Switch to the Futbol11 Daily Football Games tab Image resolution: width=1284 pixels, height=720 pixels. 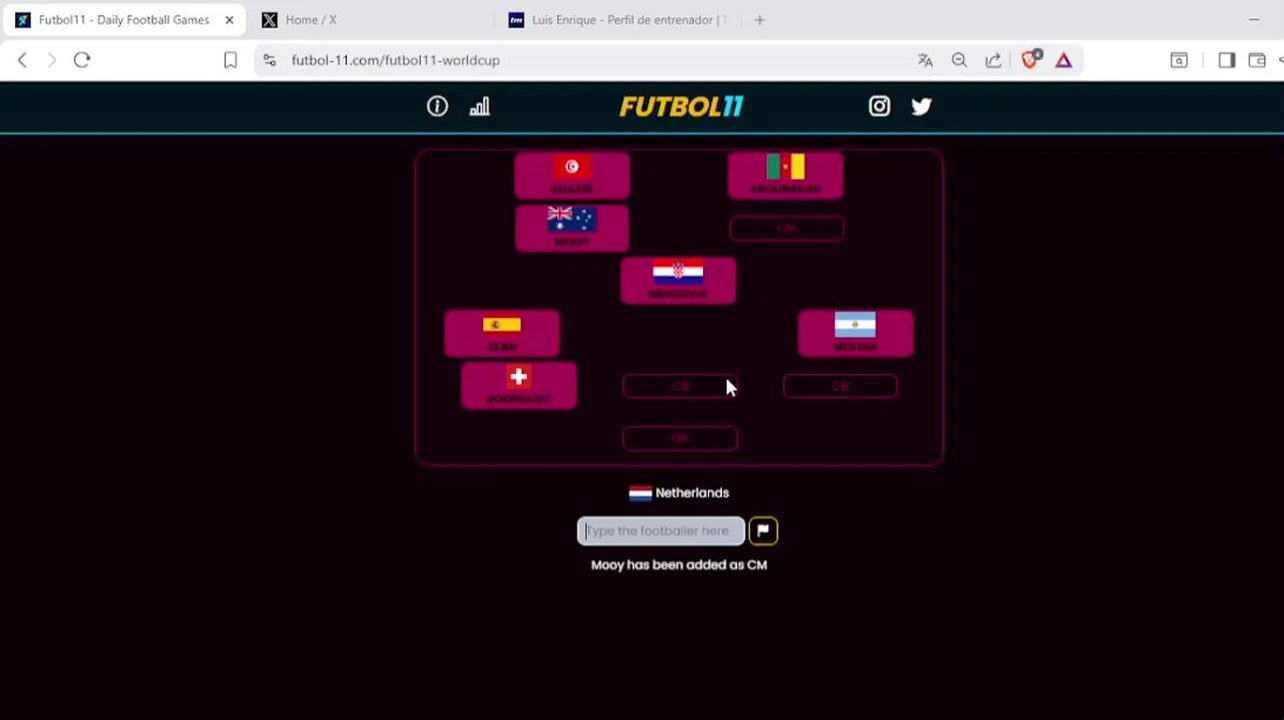[x=124, y=20]
